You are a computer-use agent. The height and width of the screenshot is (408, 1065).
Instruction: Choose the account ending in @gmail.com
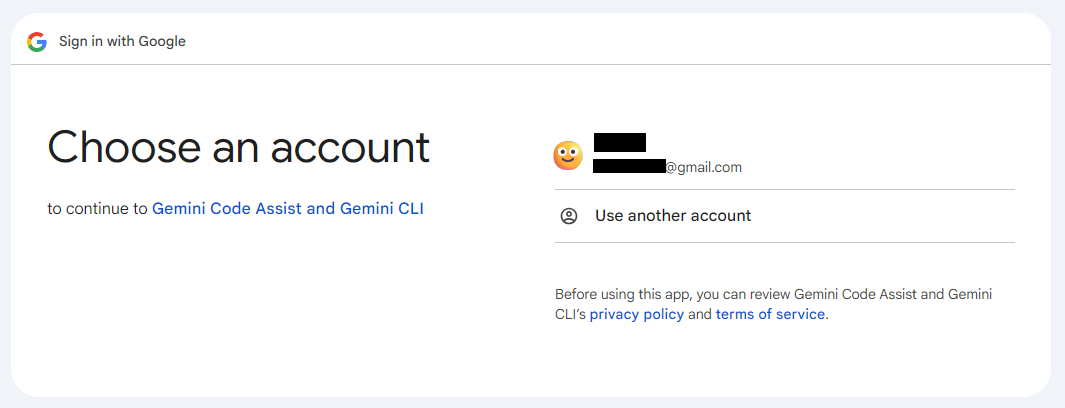[668, 167]
